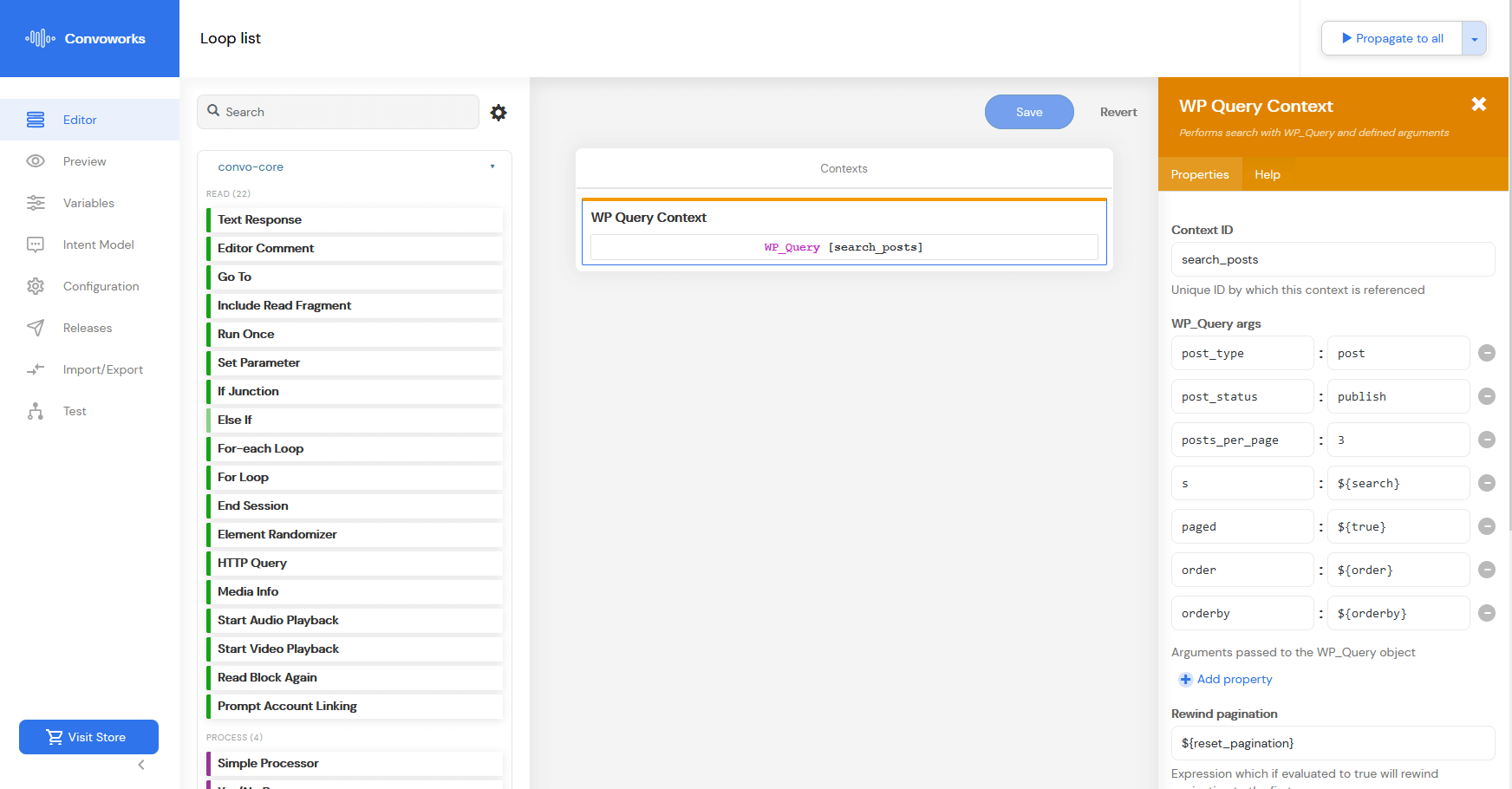Click WP_Query [search_posts] code line
The width and height of the screenshot is (1512, 789).
[x=844, y=247]
